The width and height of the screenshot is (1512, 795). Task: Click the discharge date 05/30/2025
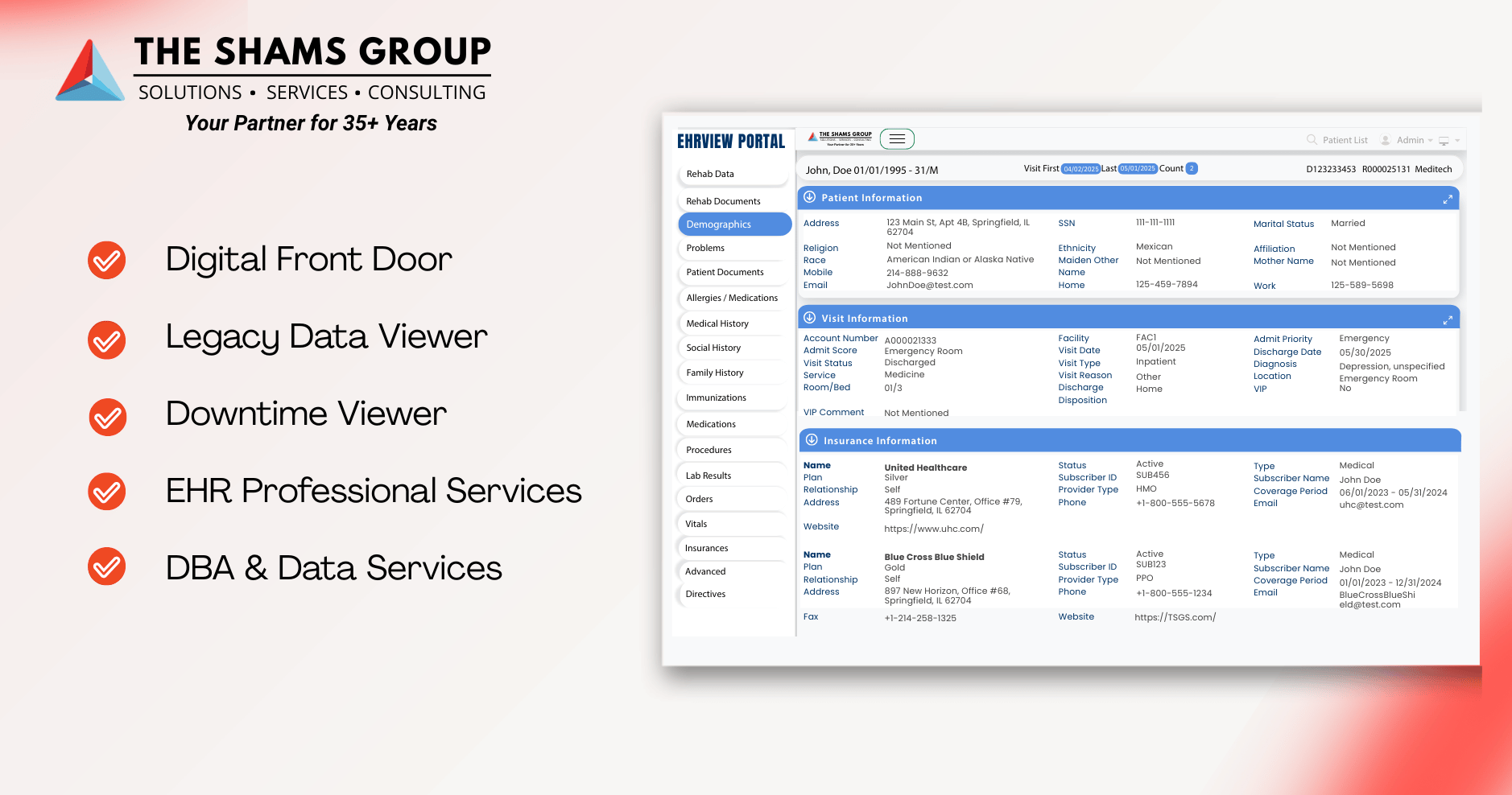pyautogui.click(x=1365, y=352)
